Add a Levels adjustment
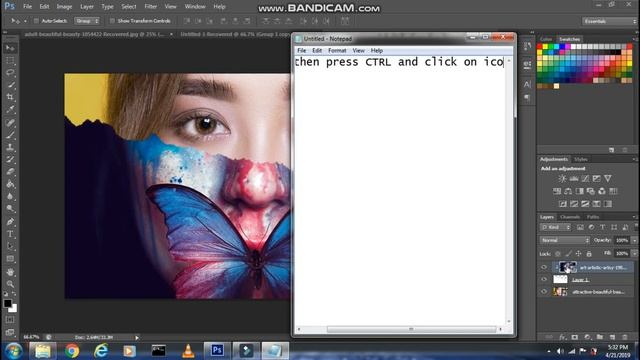Image resolution: width=640 pixels, height=360 pixels. click(574, 179)
